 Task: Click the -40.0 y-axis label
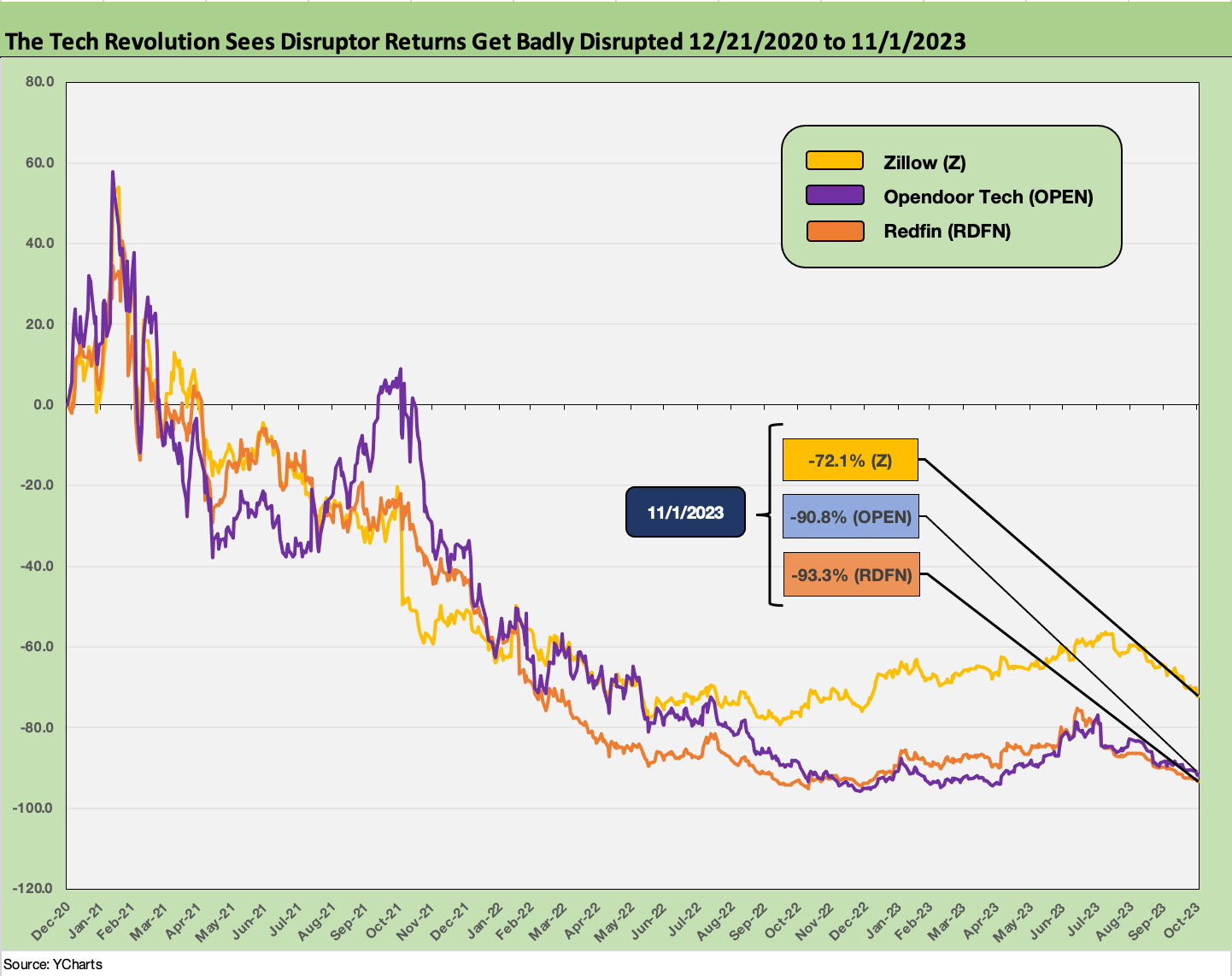tap(37, 566)
